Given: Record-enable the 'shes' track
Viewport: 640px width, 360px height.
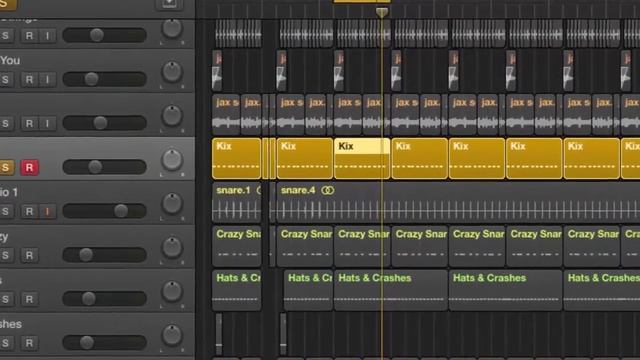Looking at the screenshot, I should pos(29,343).
